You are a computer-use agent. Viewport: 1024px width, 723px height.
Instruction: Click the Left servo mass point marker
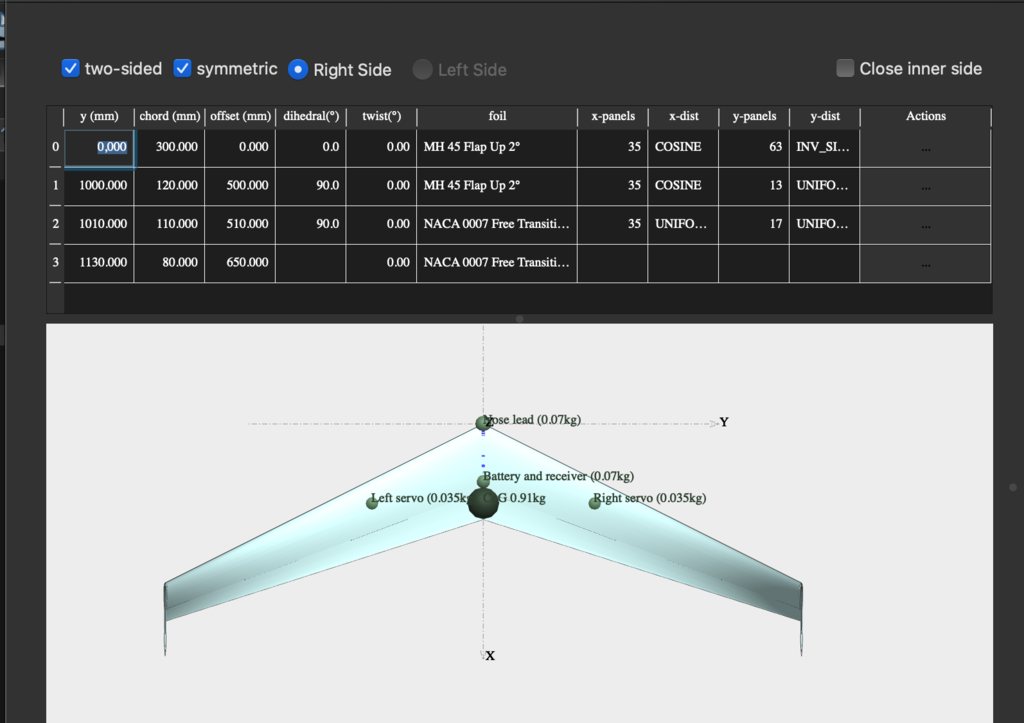click(x=372, y=502)
